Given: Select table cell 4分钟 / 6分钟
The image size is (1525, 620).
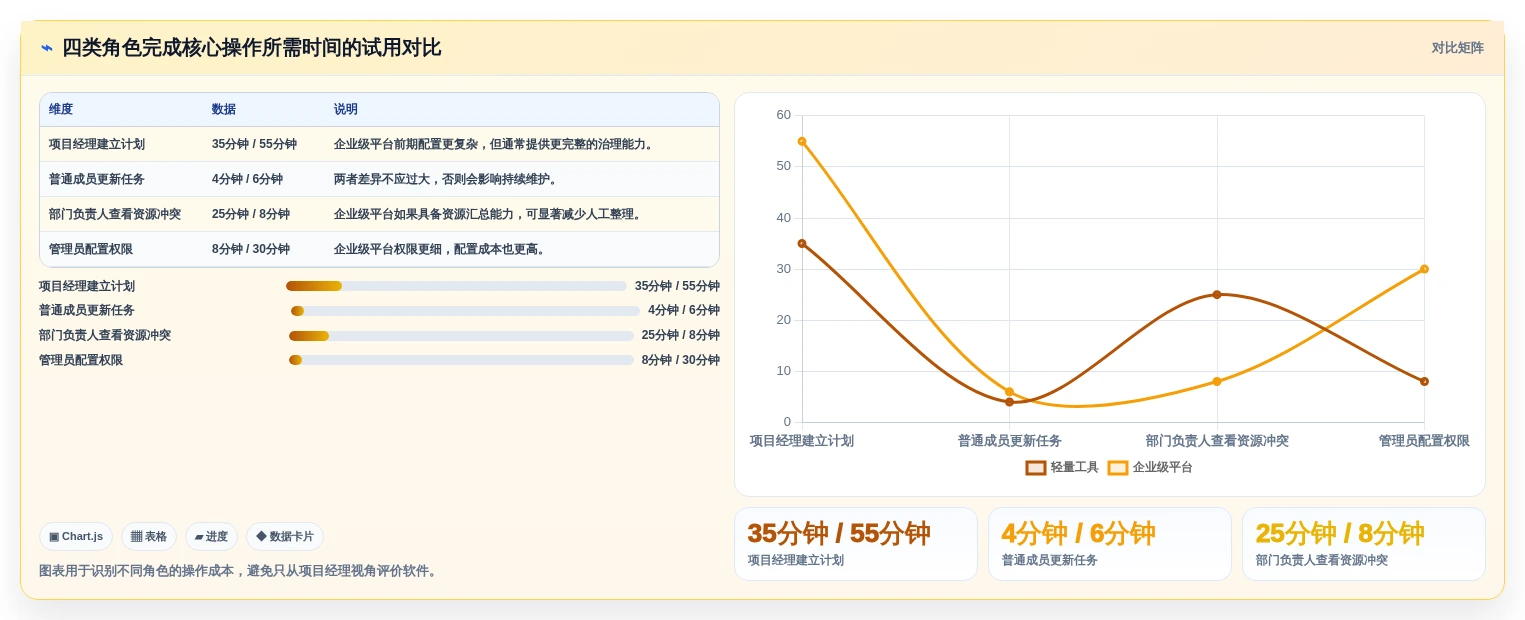Looking at the screenshot, I should tap(247, 179).
